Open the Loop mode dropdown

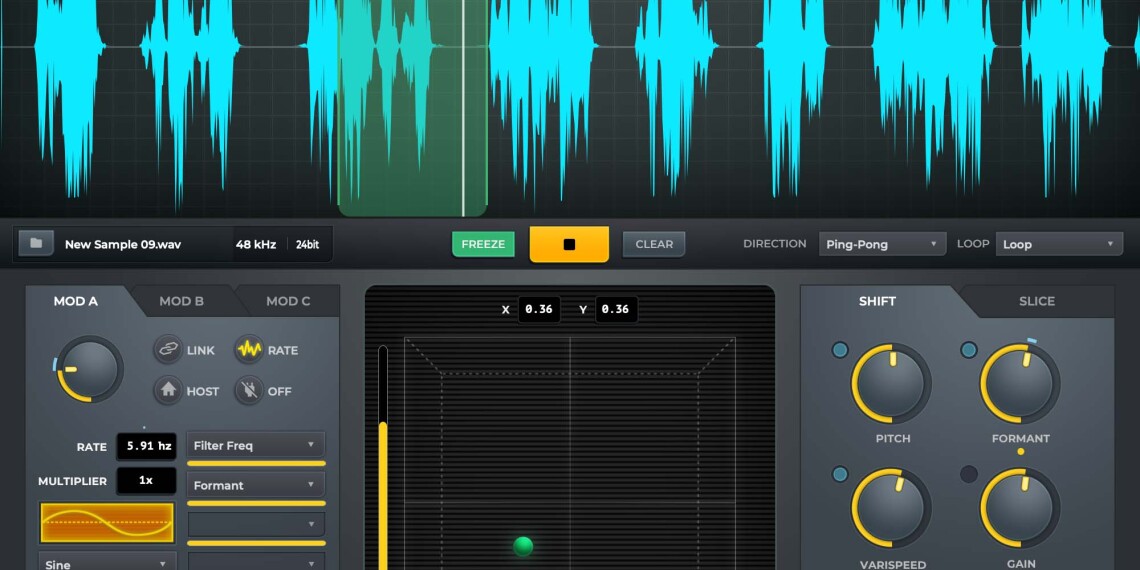point(1059,244)
